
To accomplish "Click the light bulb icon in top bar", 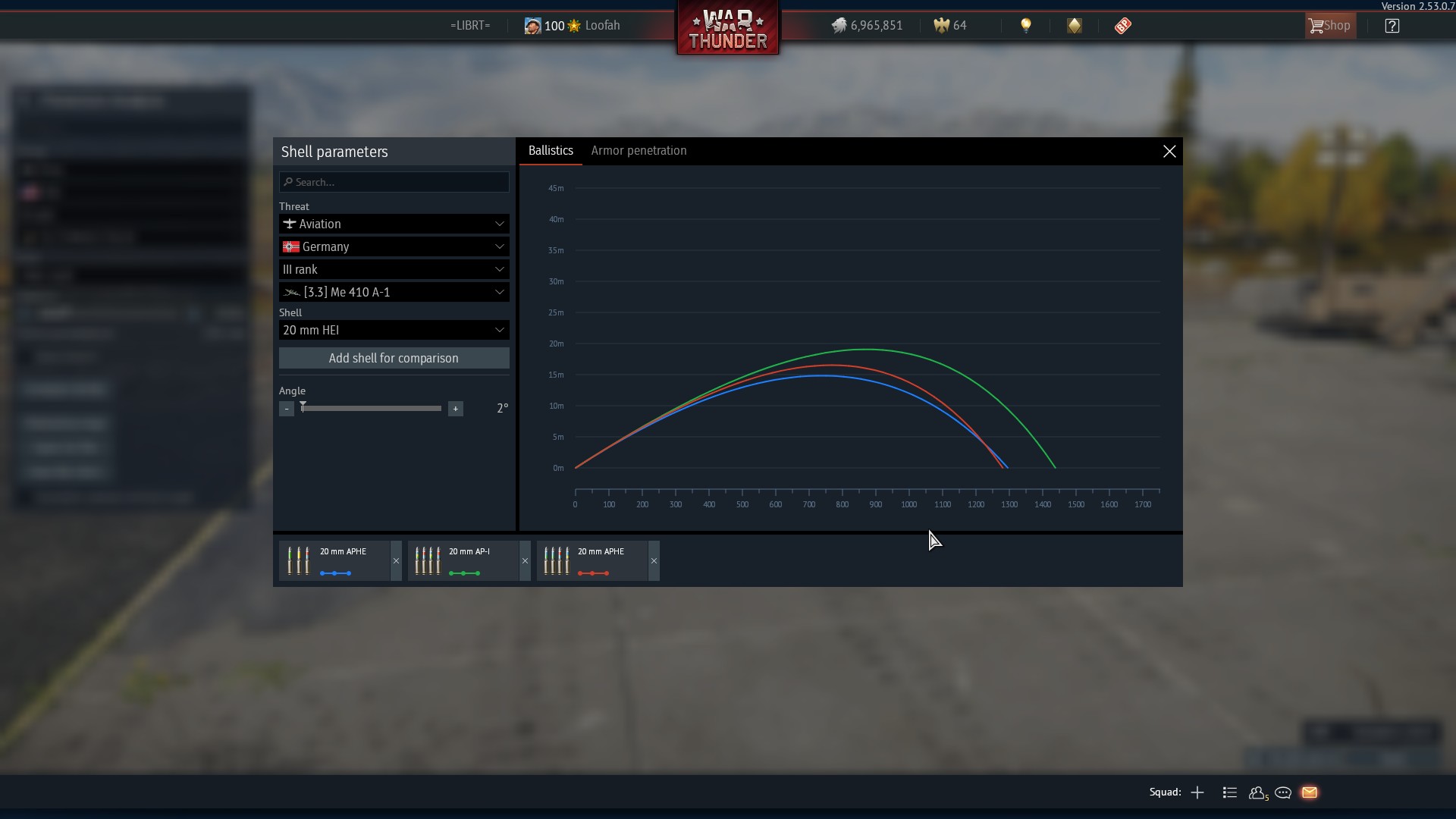I will (1025, 26).
